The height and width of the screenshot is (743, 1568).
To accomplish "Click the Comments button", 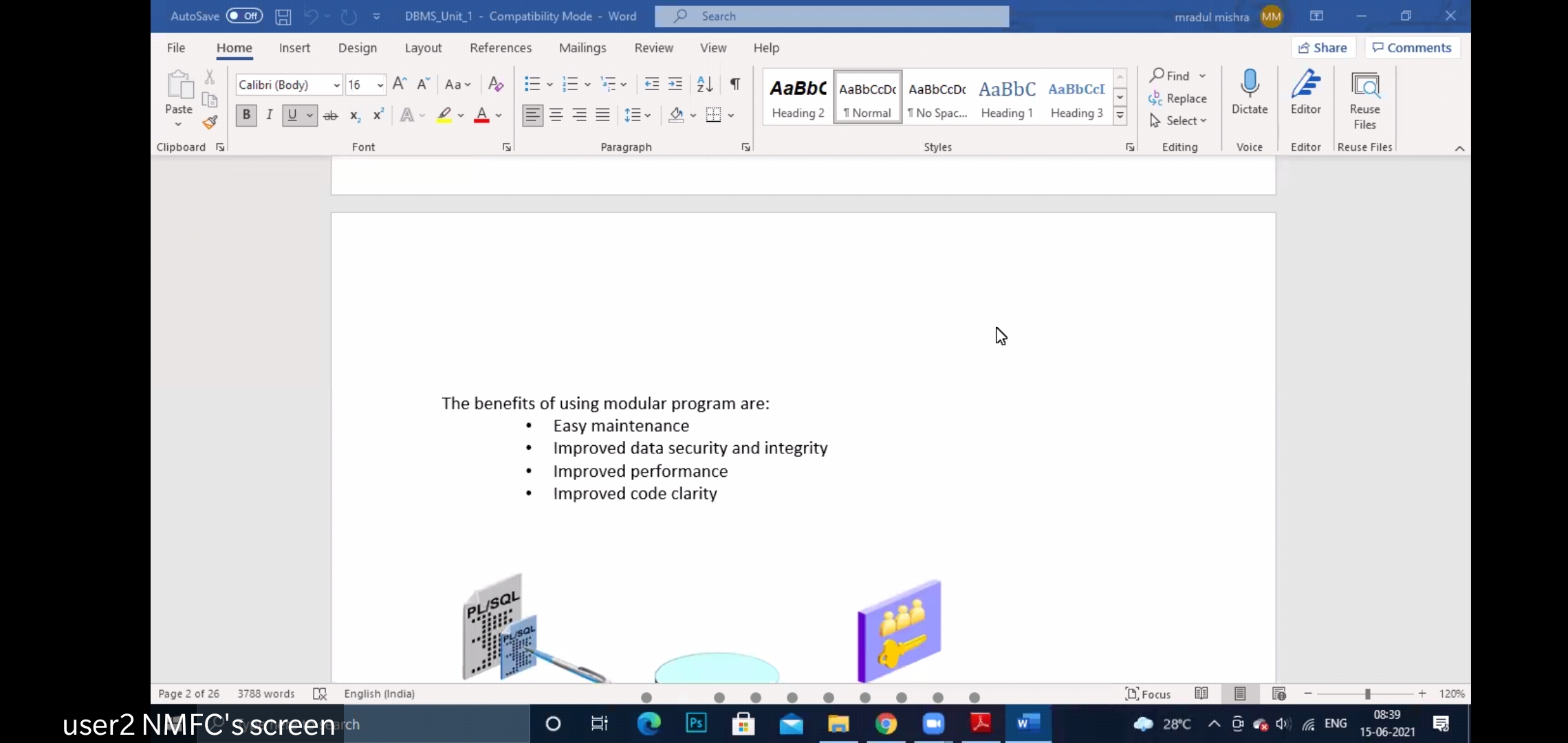I will pos(1412,47).
